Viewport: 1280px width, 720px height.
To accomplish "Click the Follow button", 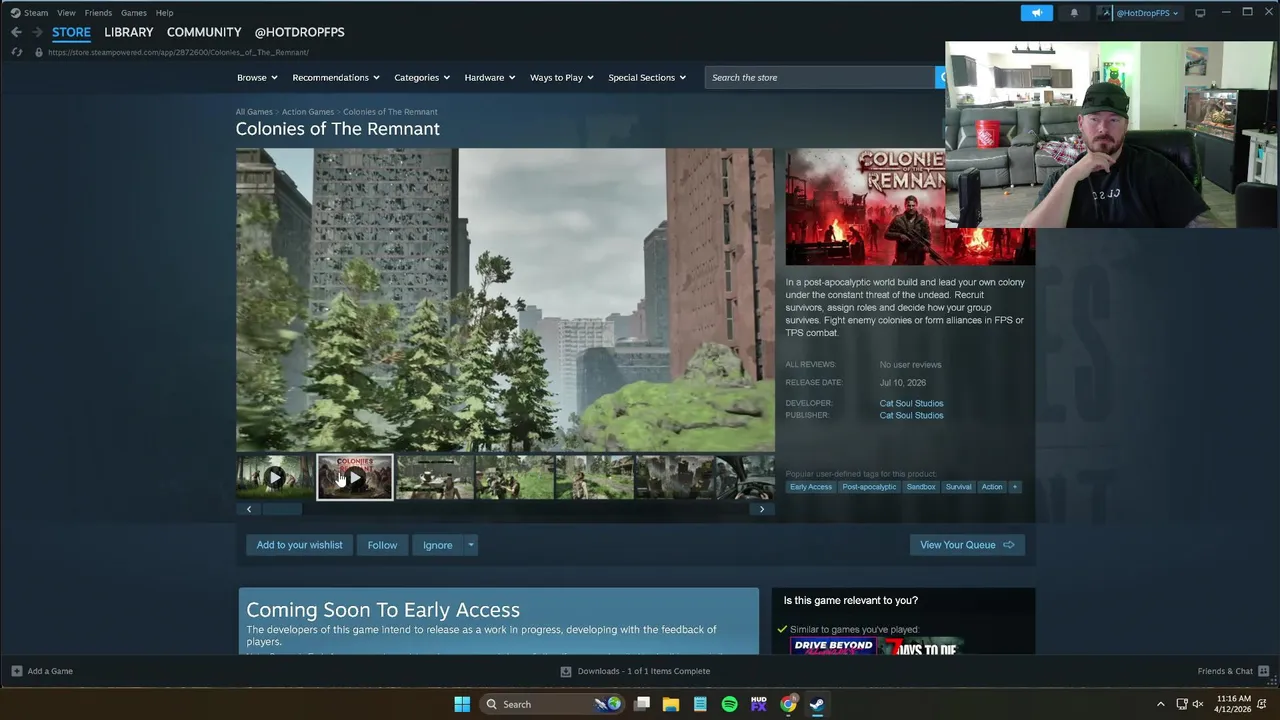I will pos(382,545).
